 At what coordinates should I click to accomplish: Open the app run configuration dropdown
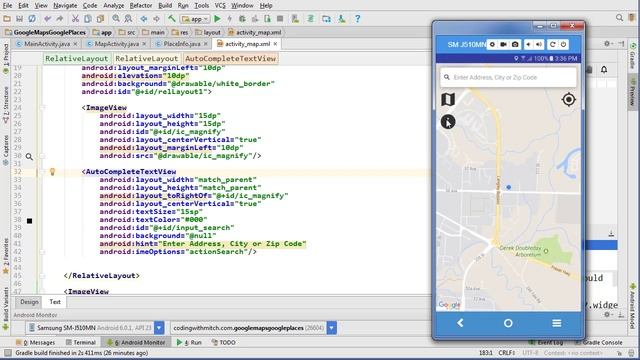[196, 19]
